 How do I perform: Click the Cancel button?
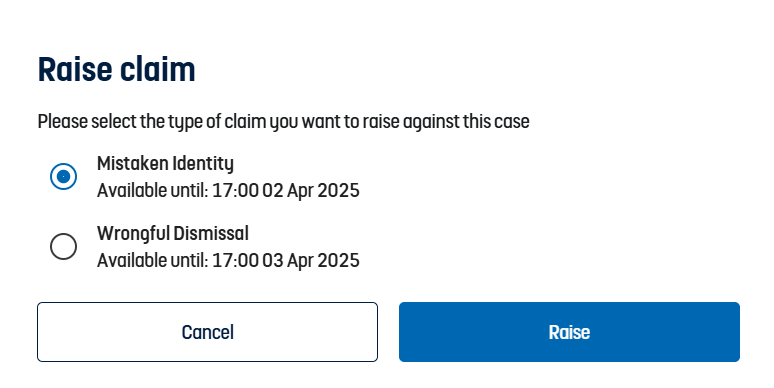coord(207,332)
